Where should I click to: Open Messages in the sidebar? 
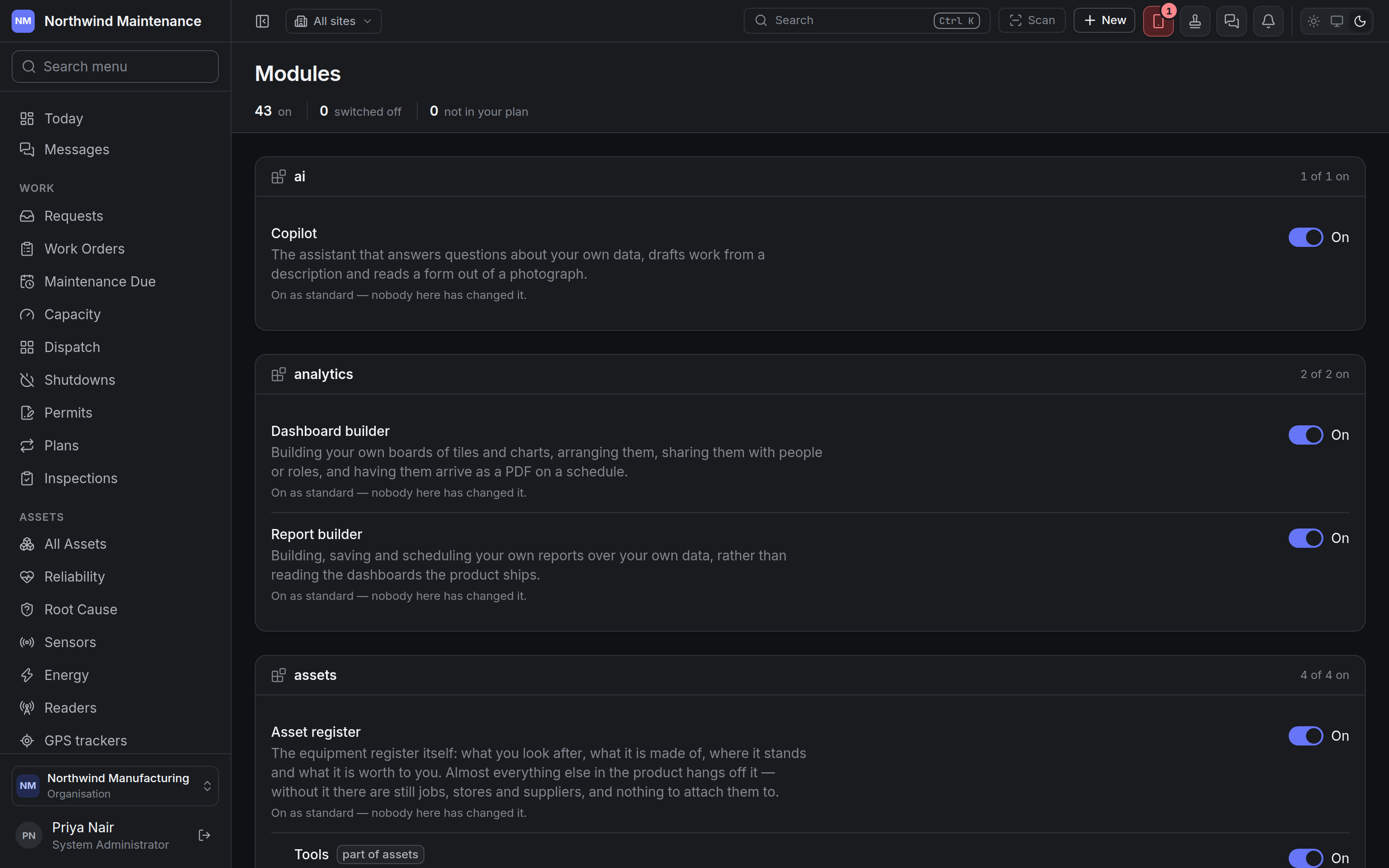click(x=115, y=149)
